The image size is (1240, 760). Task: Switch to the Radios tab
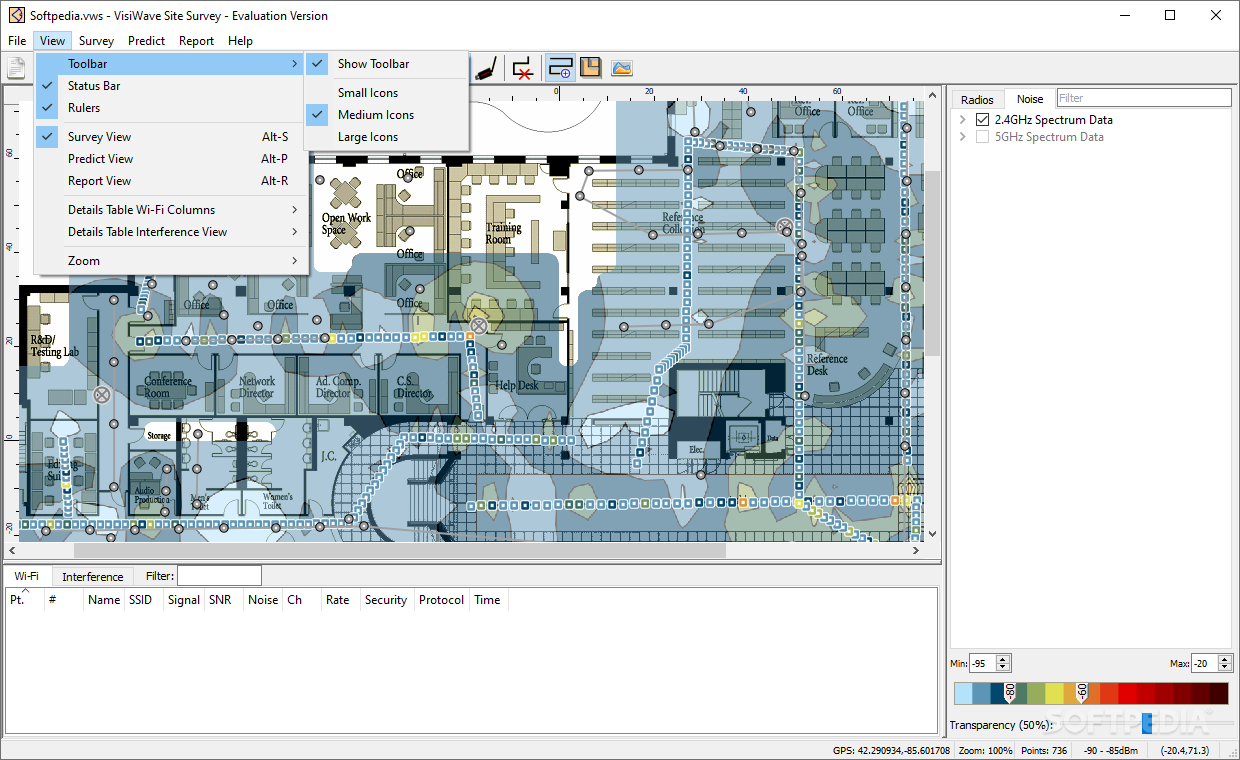[977, 99]
